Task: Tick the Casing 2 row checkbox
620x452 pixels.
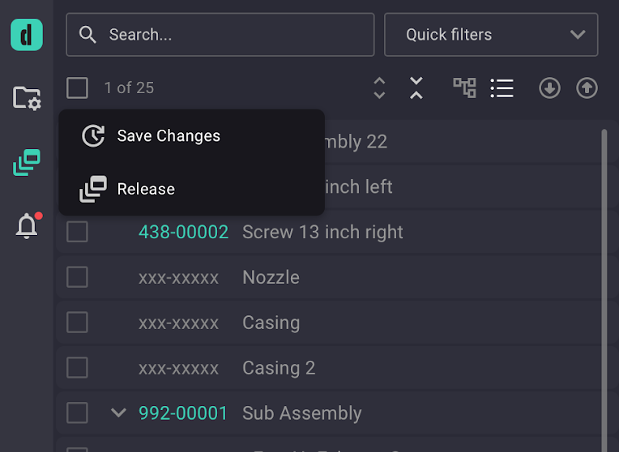Action: pyautogui.click(x=77, y=368)
